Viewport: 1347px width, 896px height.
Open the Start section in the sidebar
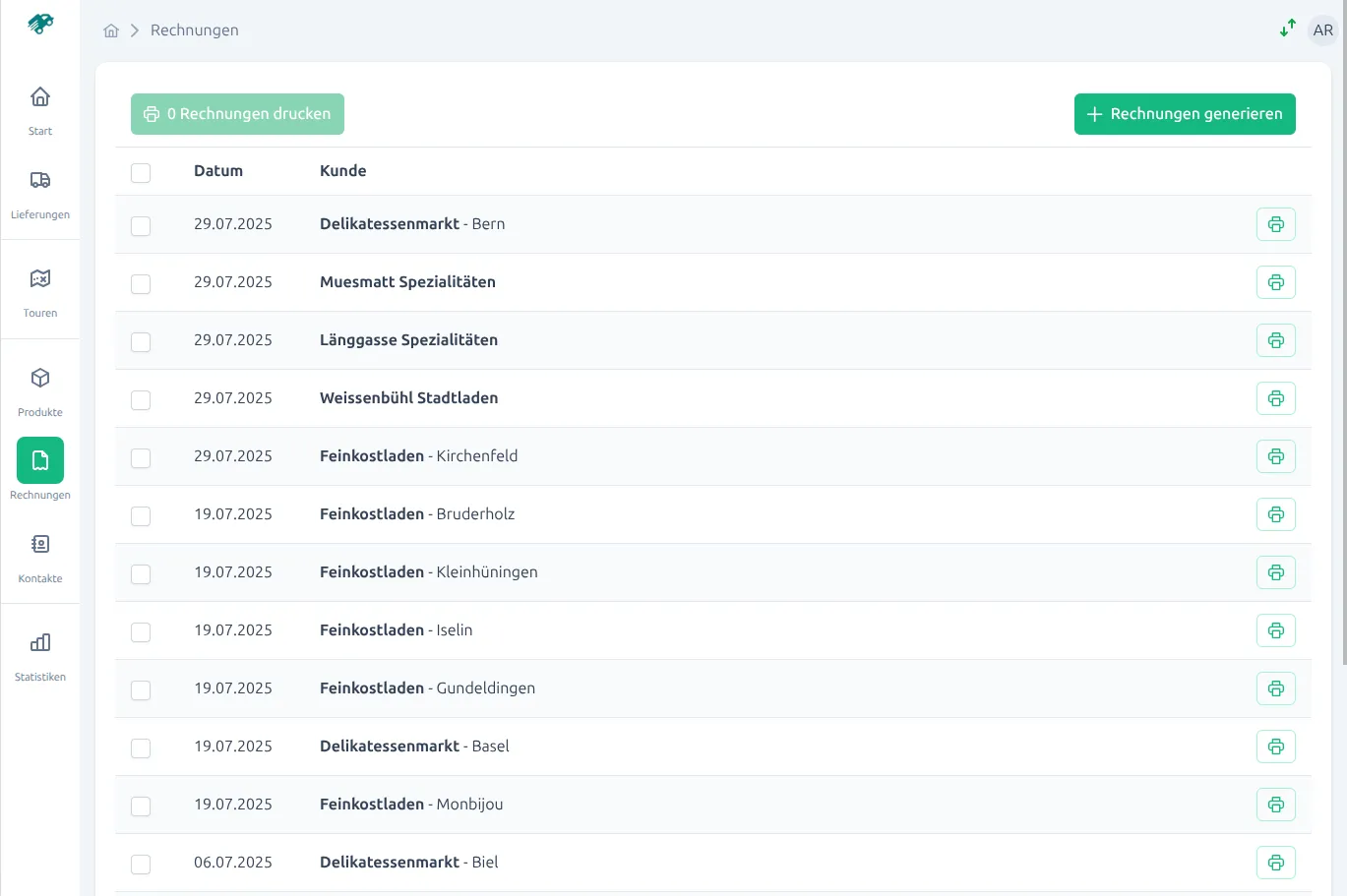pos(39,108)
